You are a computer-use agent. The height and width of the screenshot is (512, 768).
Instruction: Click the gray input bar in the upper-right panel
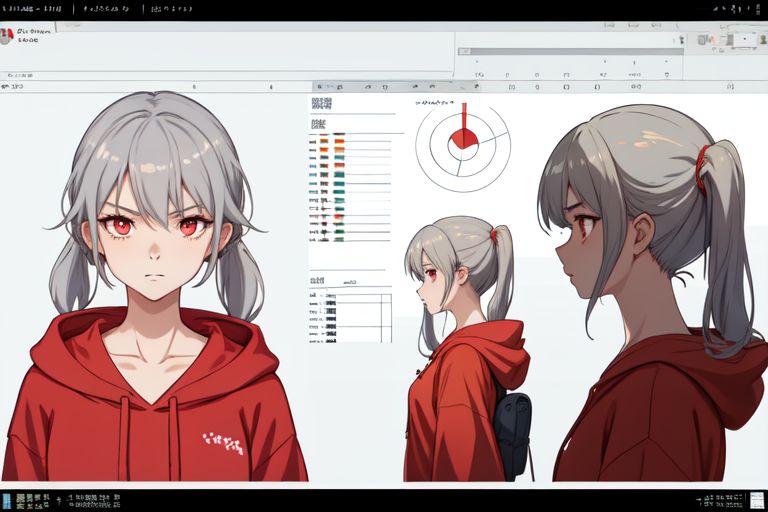(568, 51)
